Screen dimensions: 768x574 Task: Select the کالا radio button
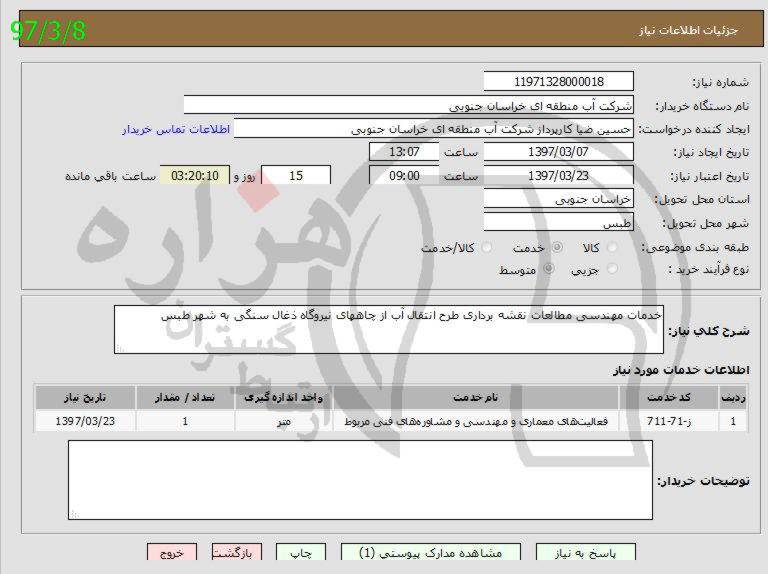[x=612, y=248]
